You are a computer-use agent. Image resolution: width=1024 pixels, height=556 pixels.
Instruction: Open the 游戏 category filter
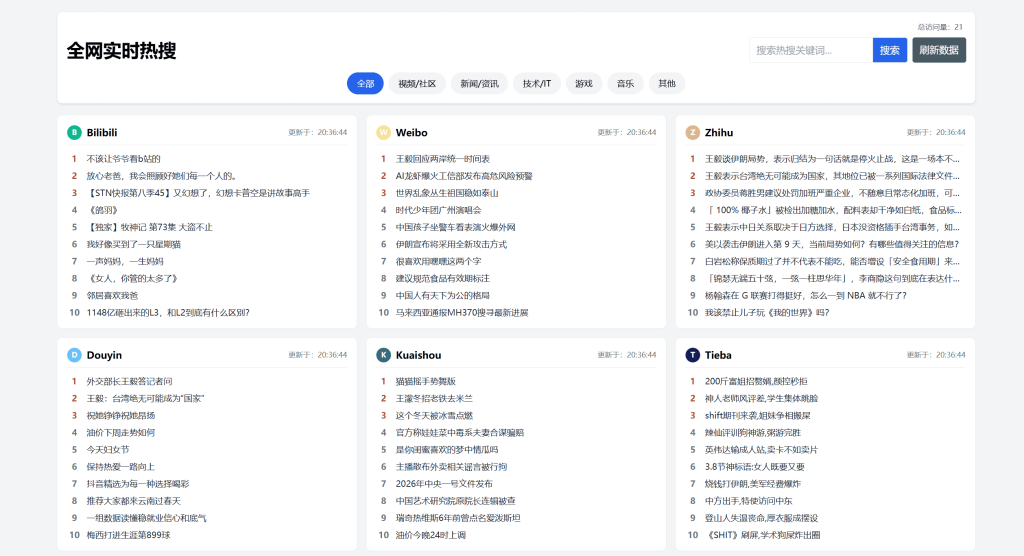coord(583,84)
